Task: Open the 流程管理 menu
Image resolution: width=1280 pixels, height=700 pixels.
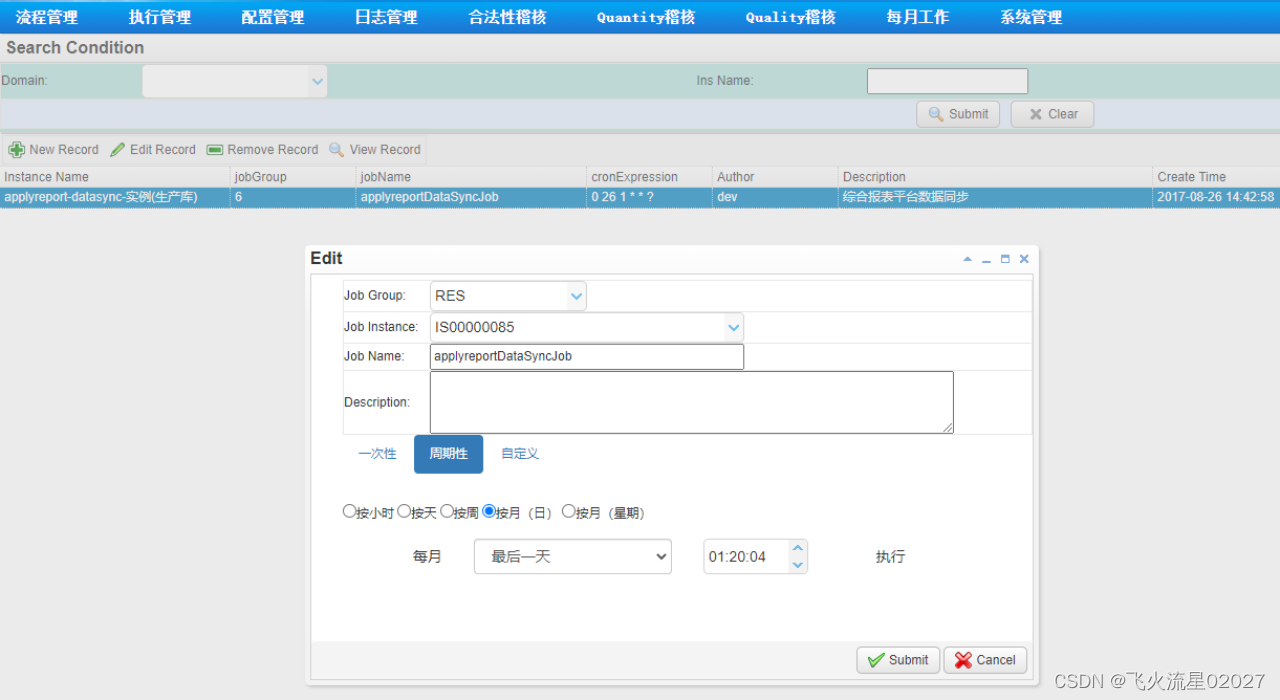Action: [x=47, y=17]
